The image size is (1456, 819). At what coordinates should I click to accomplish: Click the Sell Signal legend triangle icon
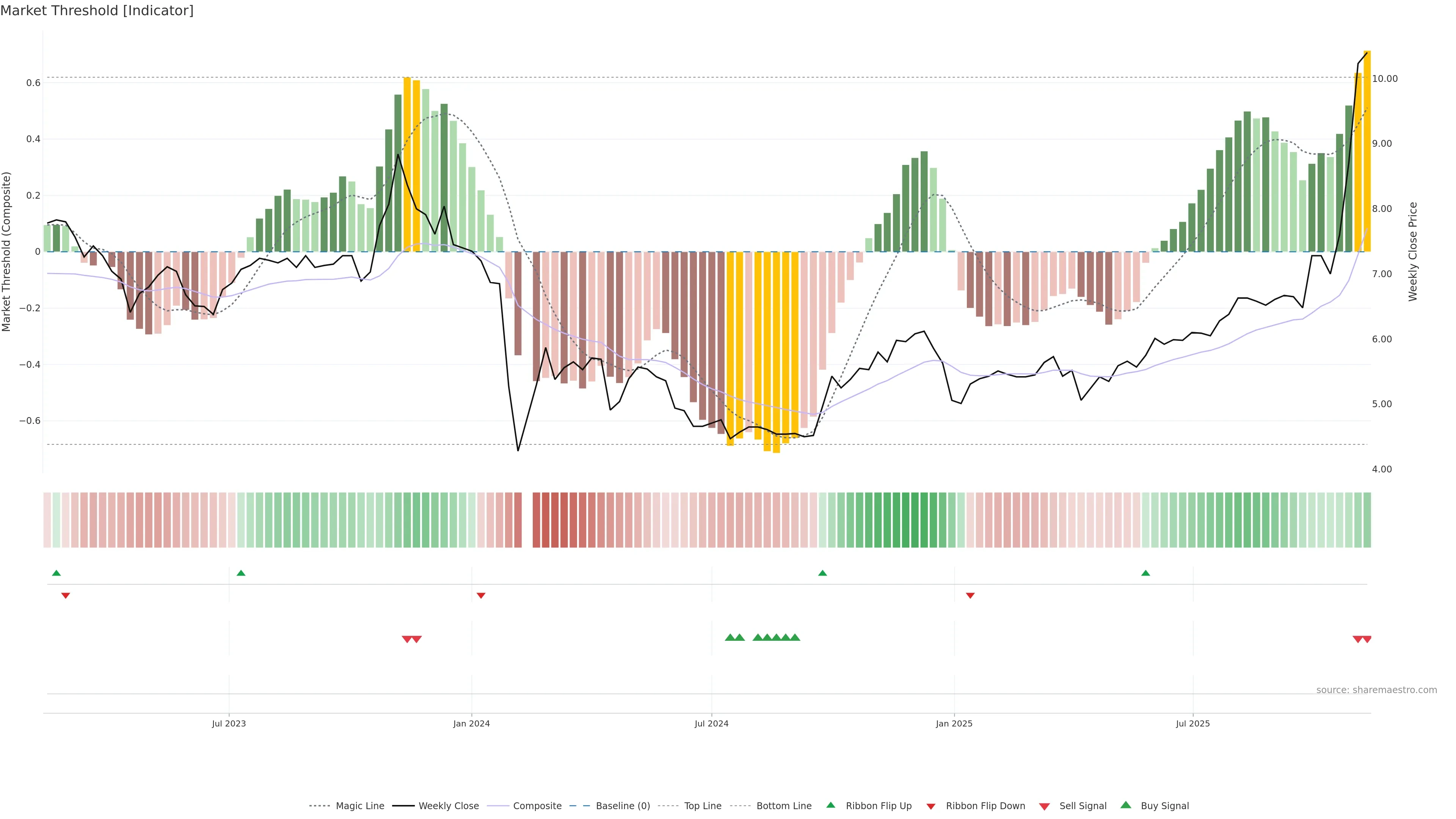(1044, 806)
